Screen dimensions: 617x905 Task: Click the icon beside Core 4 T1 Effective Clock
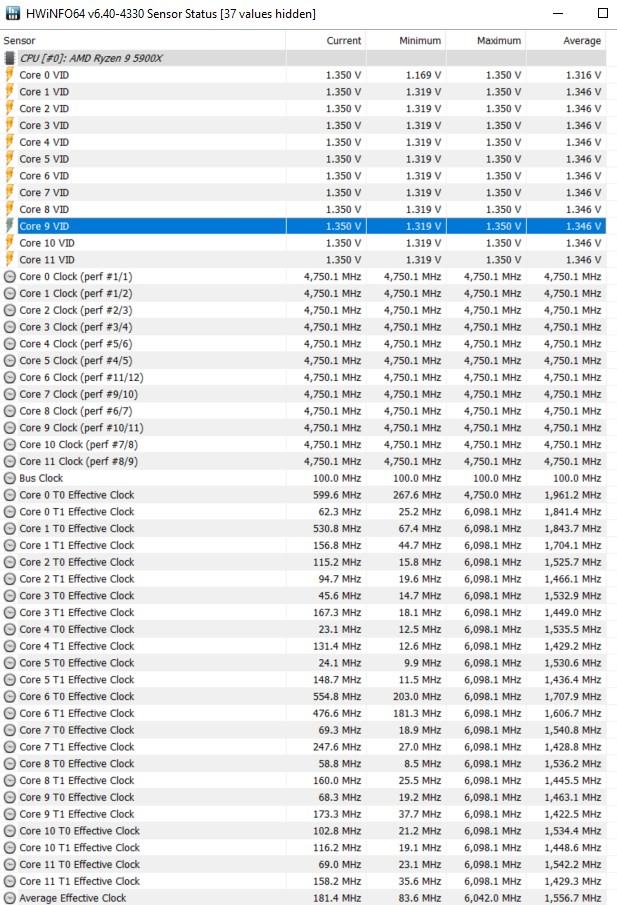pyautogui.click(x=9, y=646)
